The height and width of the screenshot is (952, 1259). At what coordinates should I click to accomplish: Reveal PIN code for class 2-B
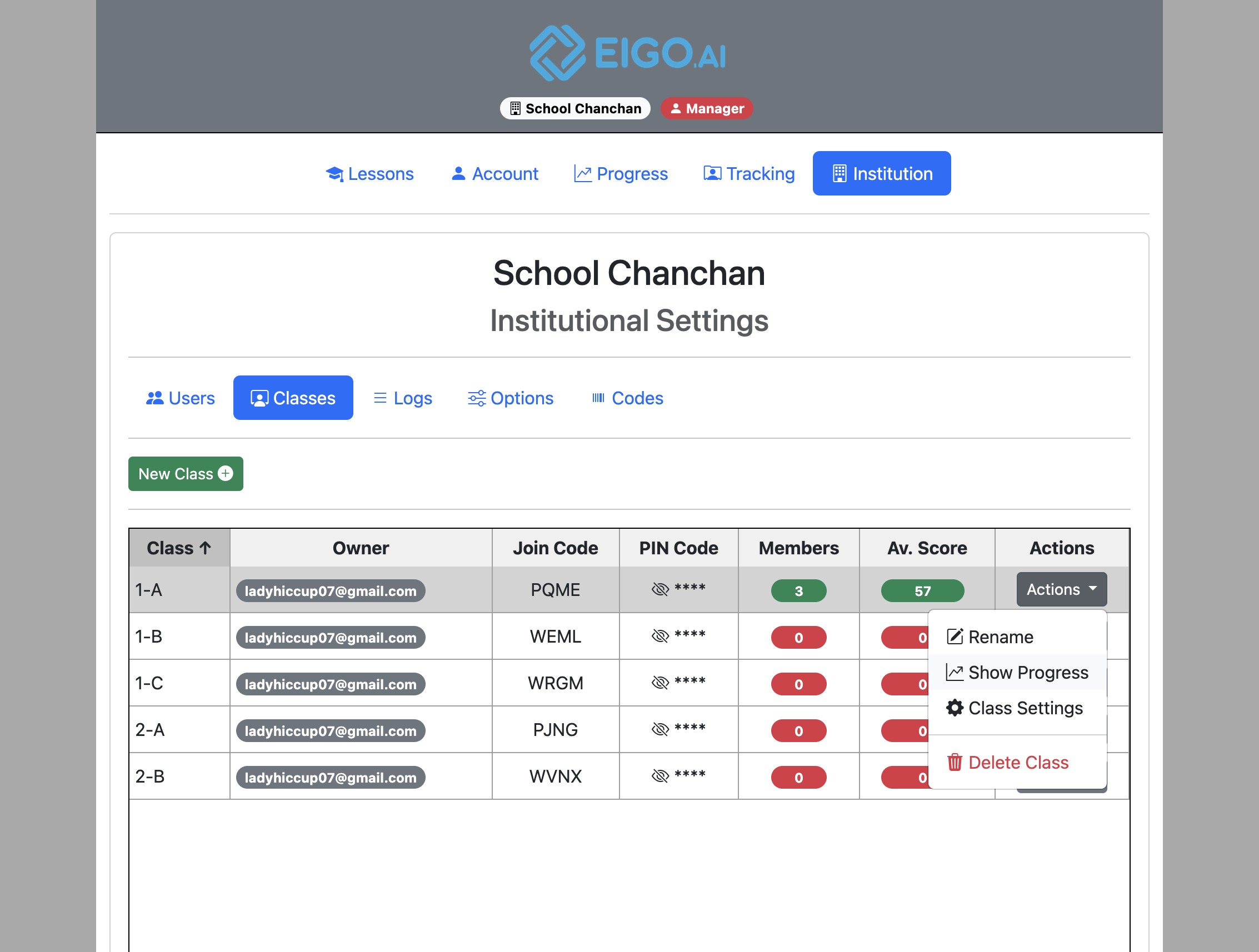pos(660,776)
